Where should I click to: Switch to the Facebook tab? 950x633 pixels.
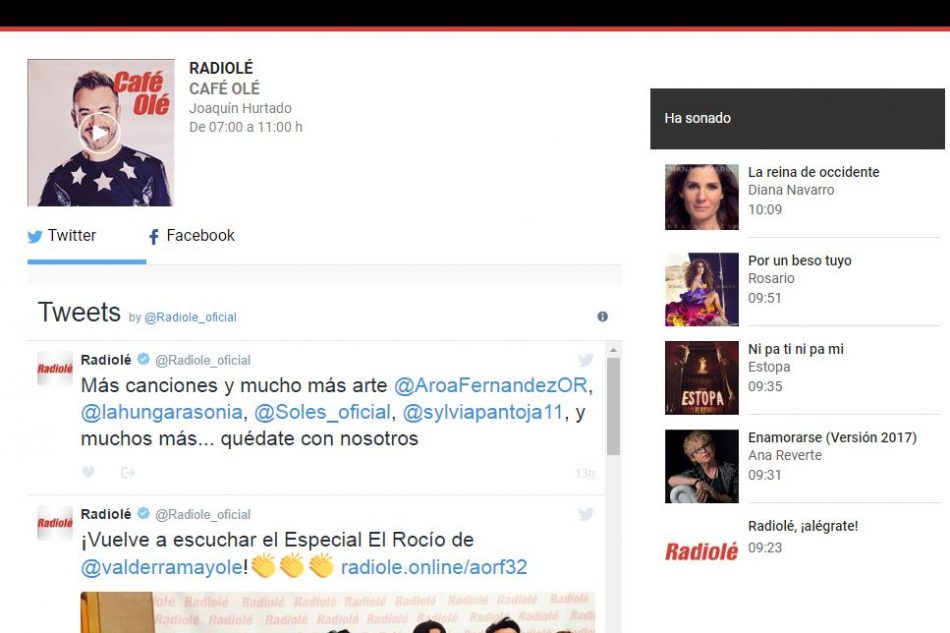point(191,236)
